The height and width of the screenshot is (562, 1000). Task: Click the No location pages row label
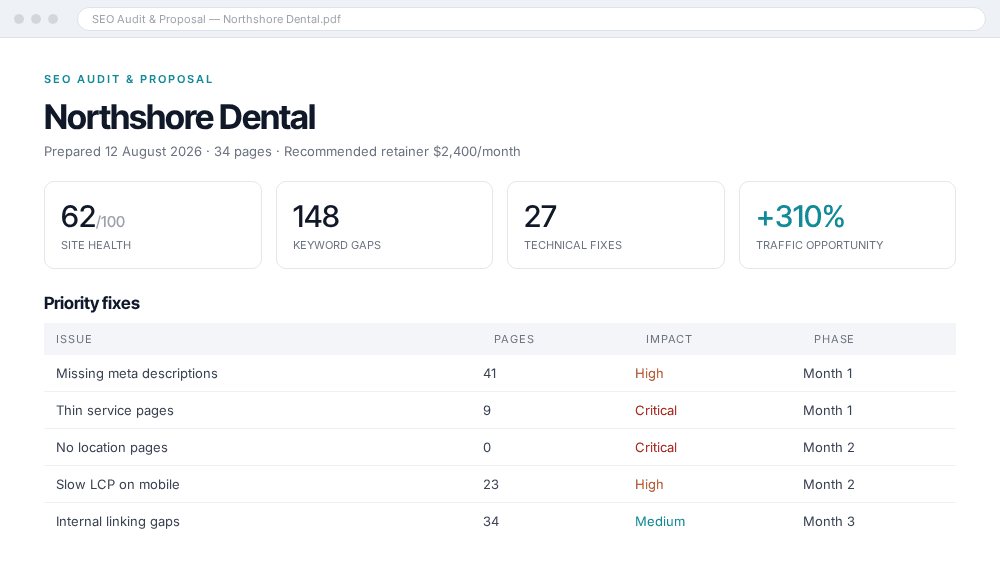point(112,448)
